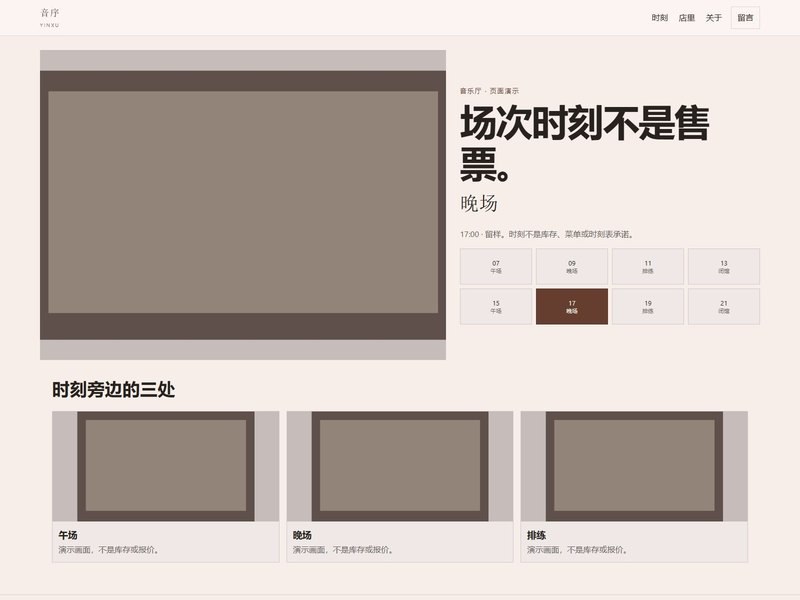Click the large hero stage image

tap(243, 205)
